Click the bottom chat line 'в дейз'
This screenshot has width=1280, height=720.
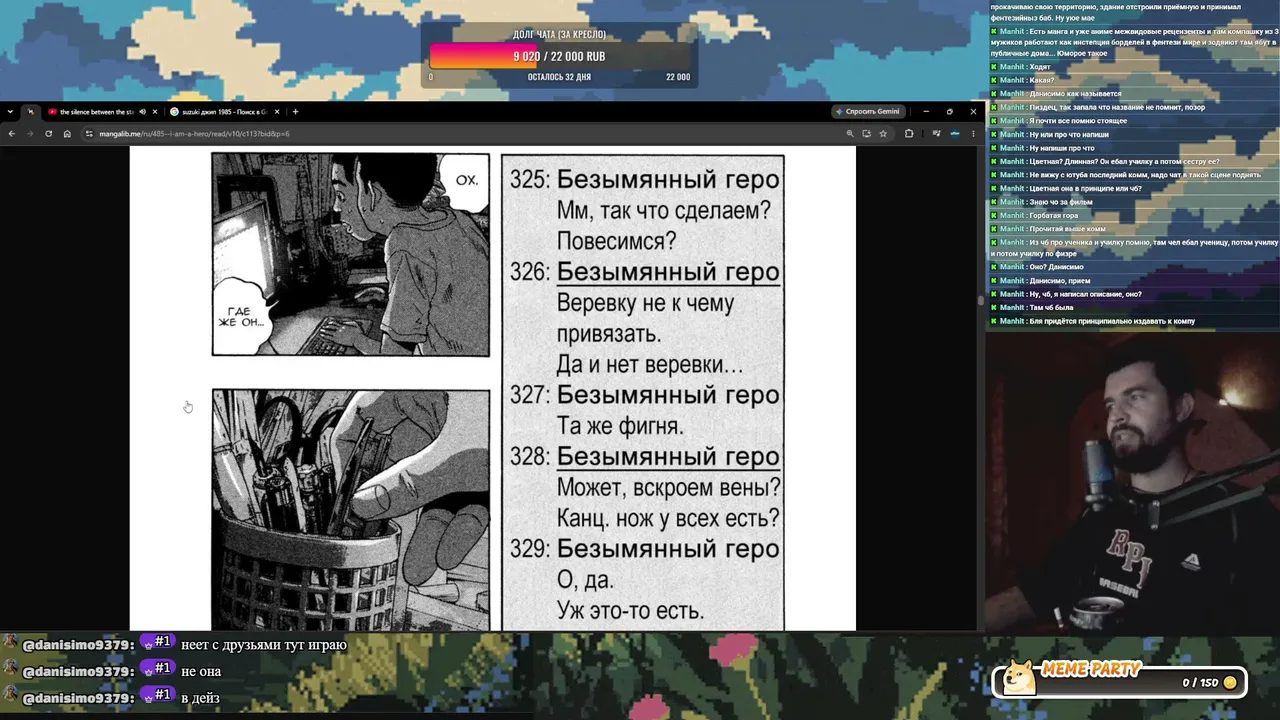(200, 697)
